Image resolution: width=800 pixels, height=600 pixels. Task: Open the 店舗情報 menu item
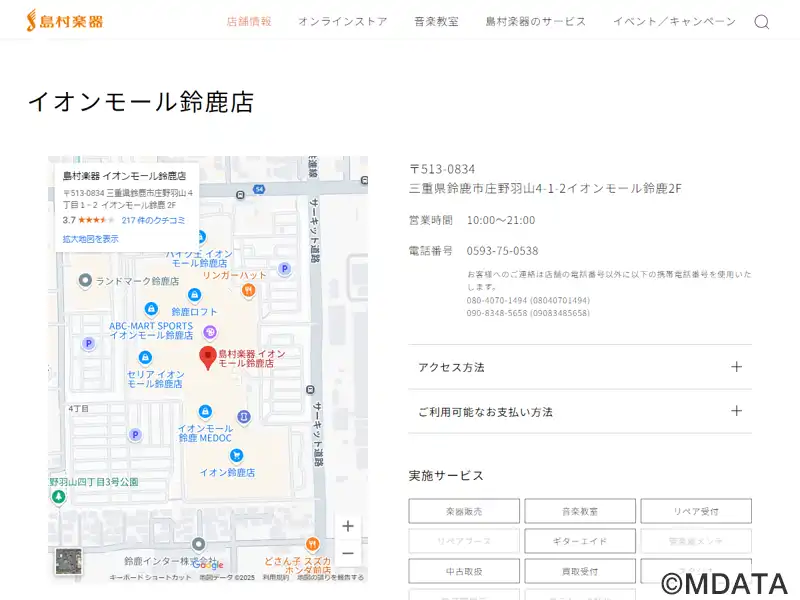(249, 21)
